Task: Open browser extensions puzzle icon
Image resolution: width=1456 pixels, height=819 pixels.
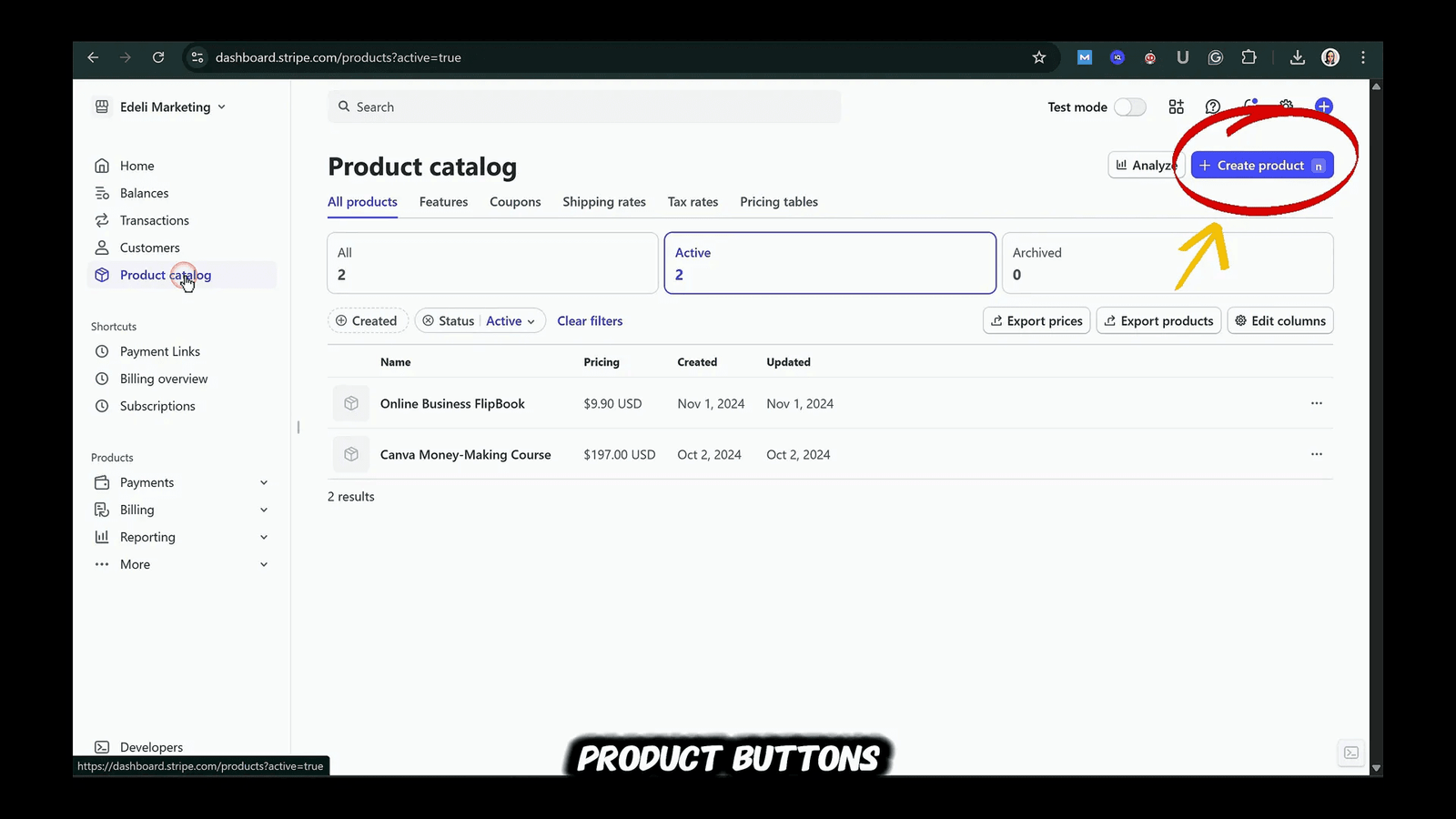Action: pyautogui.click(x=1249, y=57)
